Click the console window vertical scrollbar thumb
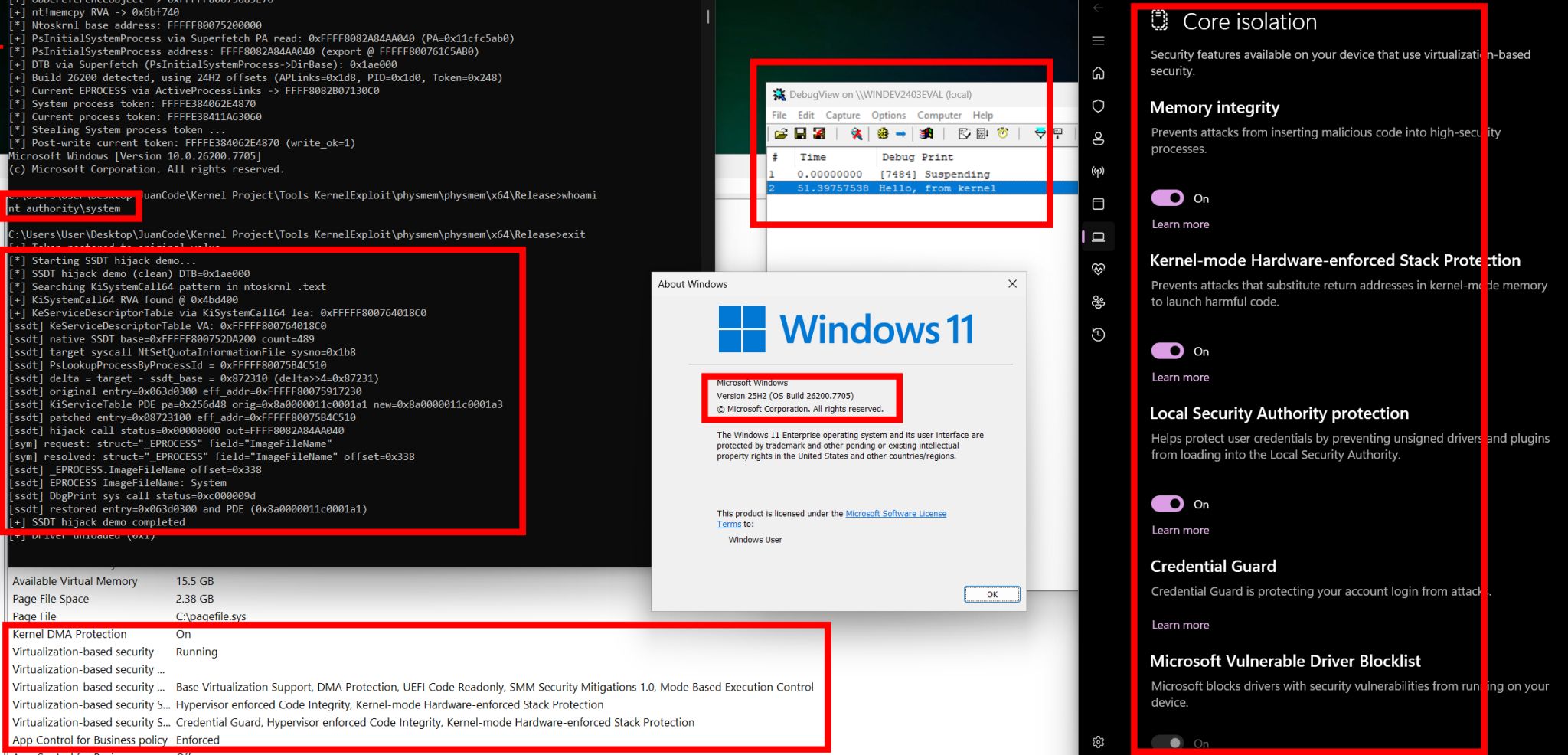Screen dimensions: 1568x755 (x=708, y=16)
